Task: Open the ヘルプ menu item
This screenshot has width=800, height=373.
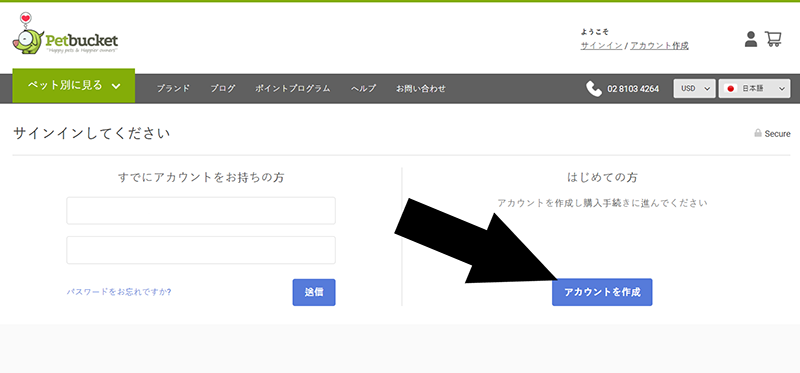Action: point(363,88)
